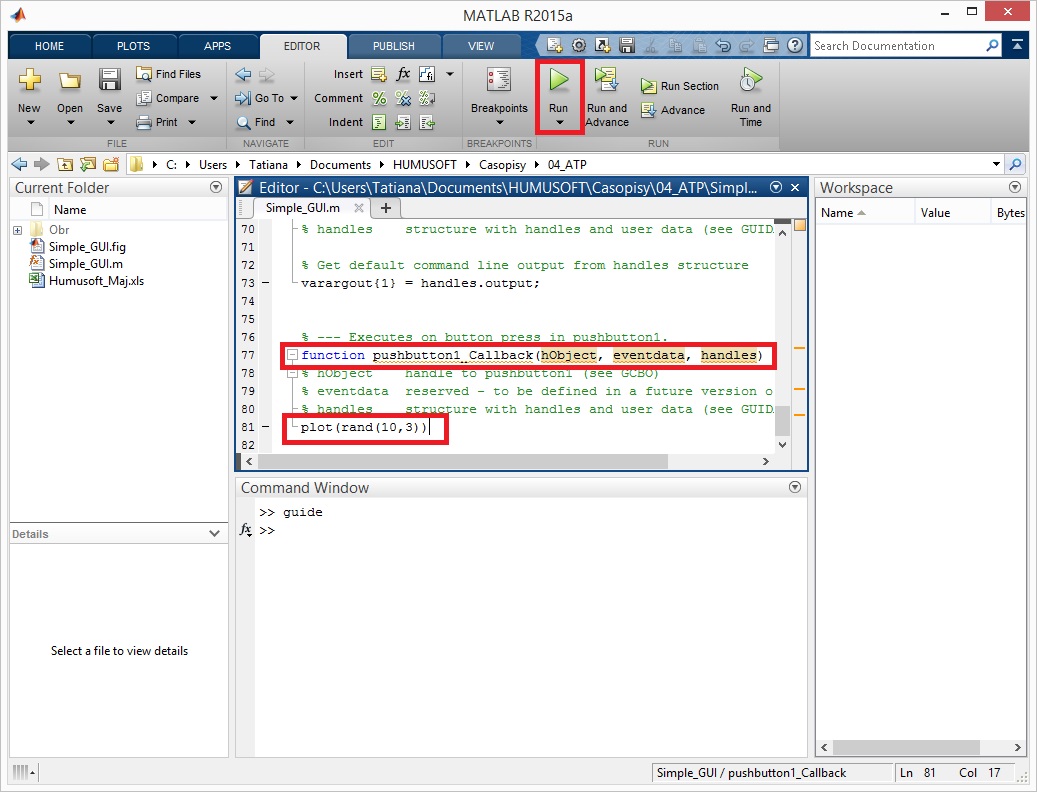Click HUMUSOFT in the address path

[425, 165]
